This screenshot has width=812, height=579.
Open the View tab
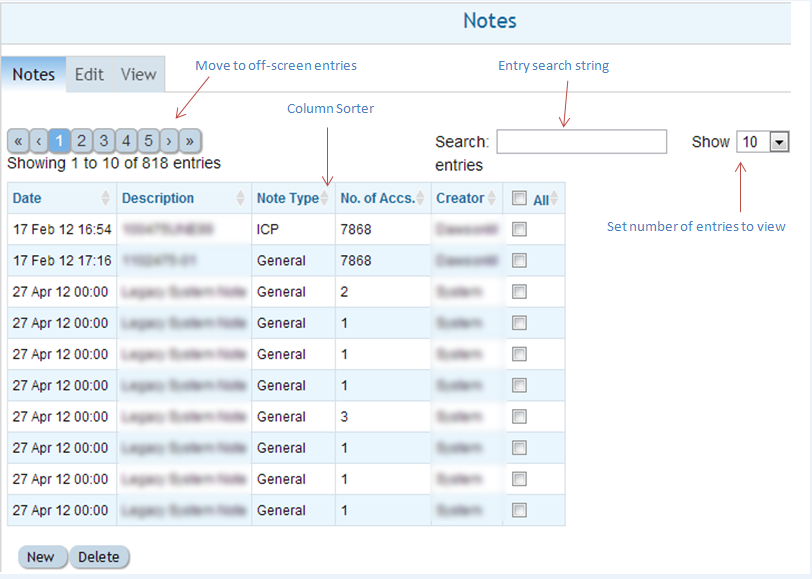[139, 75]
